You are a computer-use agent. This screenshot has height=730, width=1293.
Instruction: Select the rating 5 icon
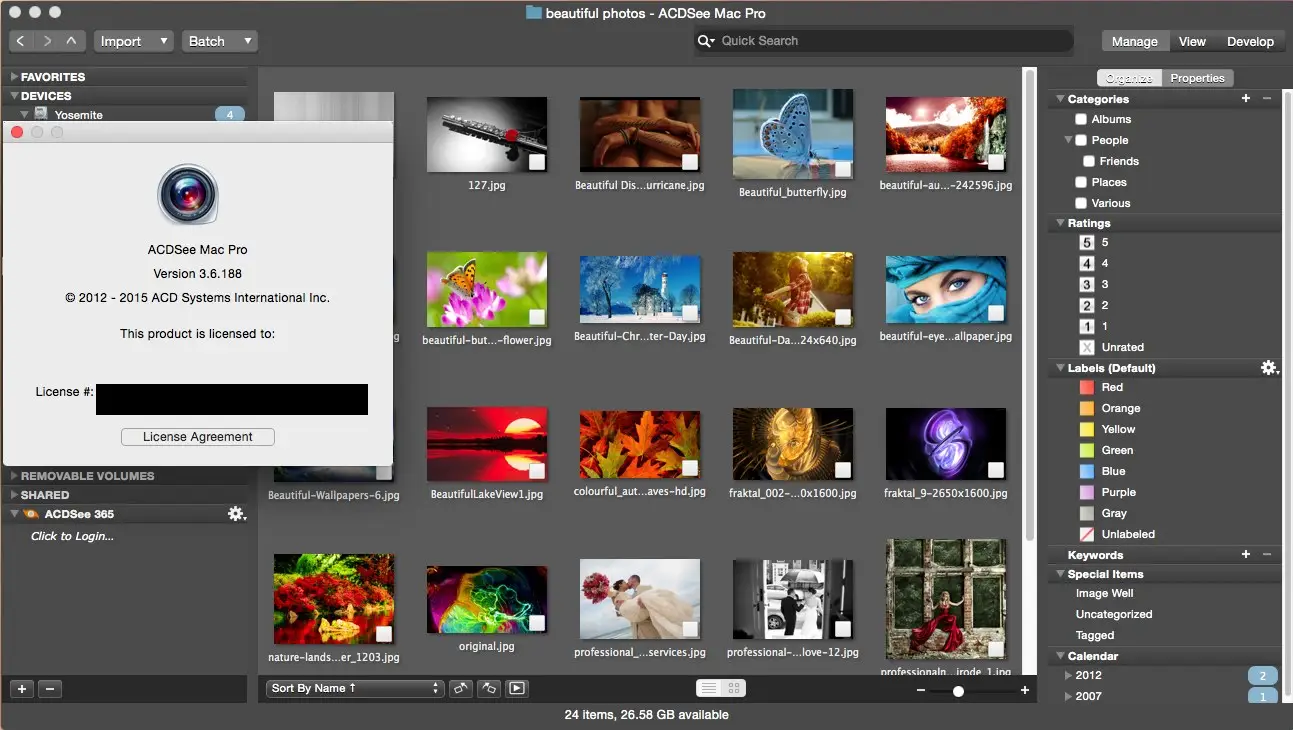tap(1087, 243)
